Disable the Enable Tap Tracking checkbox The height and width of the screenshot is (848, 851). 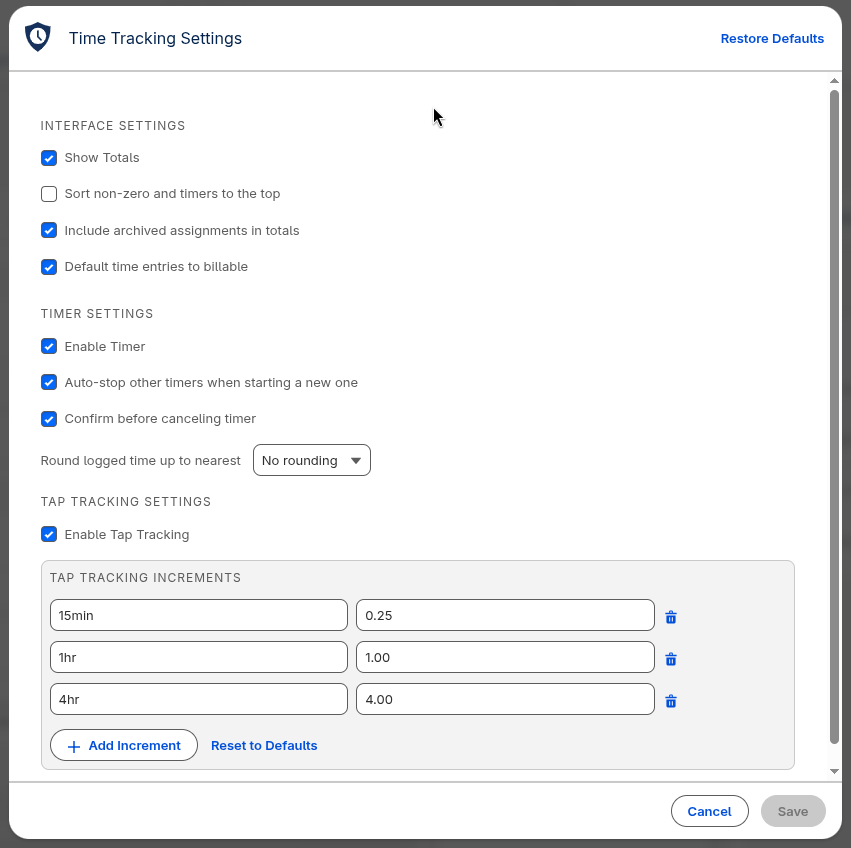(x=49, y=534)
